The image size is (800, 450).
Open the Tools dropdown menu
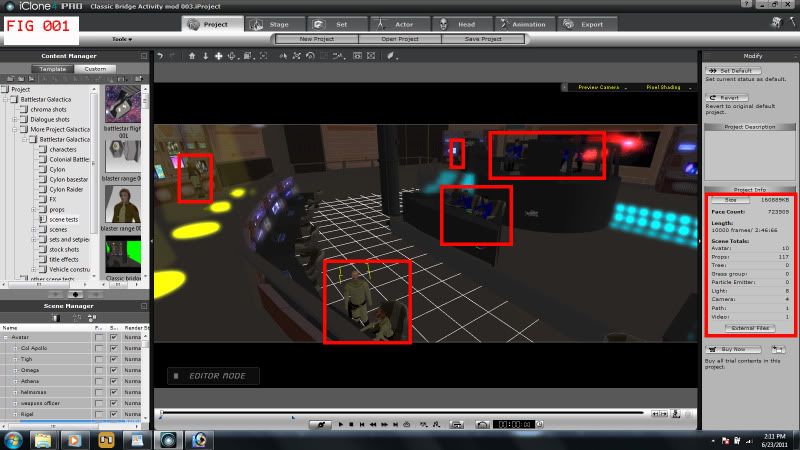click(x=122, y=39)
